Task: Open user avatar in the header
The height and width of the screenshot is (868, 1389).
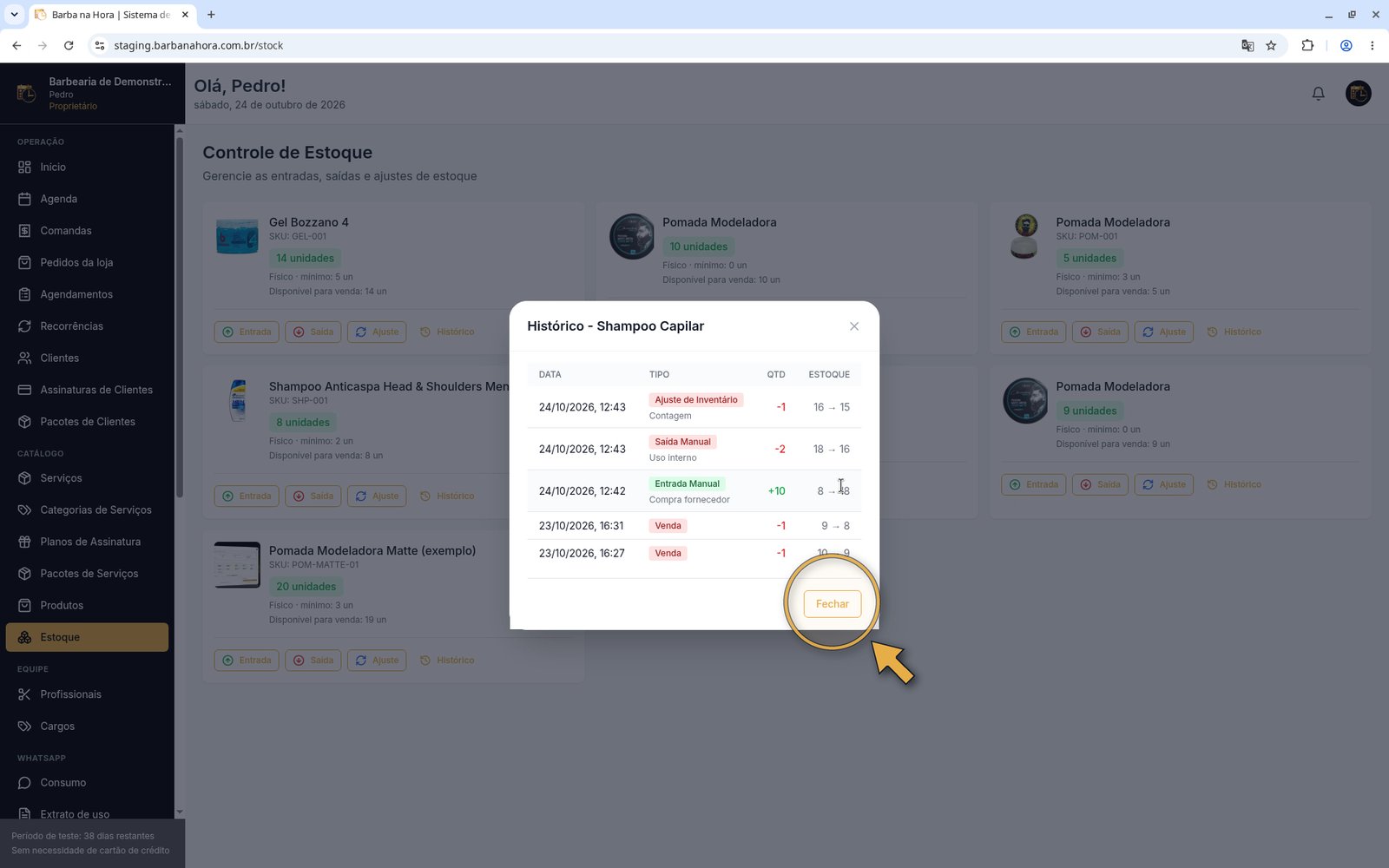Action: [1358, 93]
